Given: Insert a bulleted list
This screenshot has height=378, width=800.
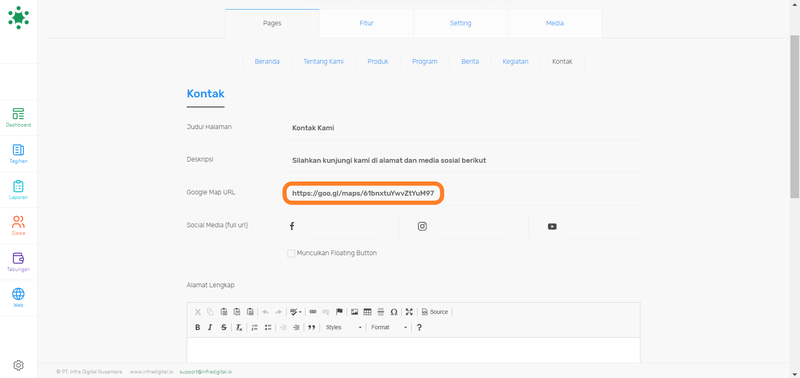Looking at the screenshot, I should click(268, 327).
